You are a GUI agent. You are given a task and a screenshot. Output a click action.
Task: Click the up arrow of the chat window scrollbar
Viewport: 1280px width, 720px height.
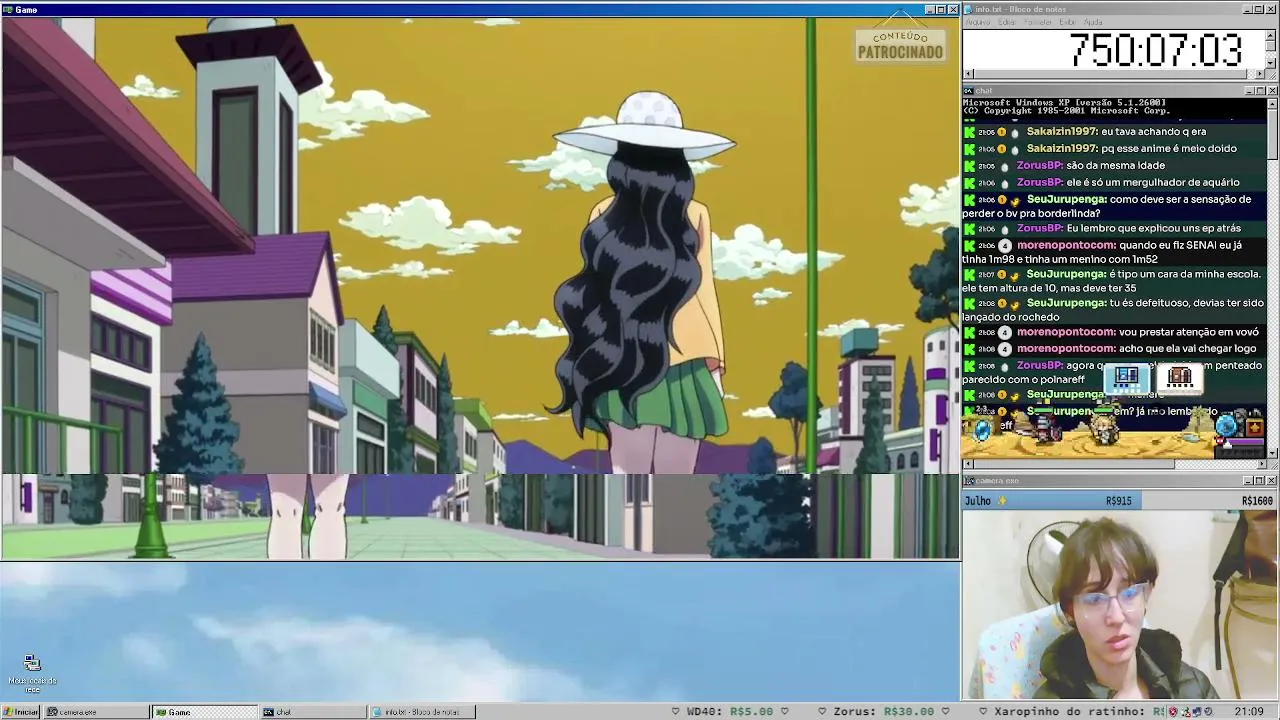point(1272,103)
